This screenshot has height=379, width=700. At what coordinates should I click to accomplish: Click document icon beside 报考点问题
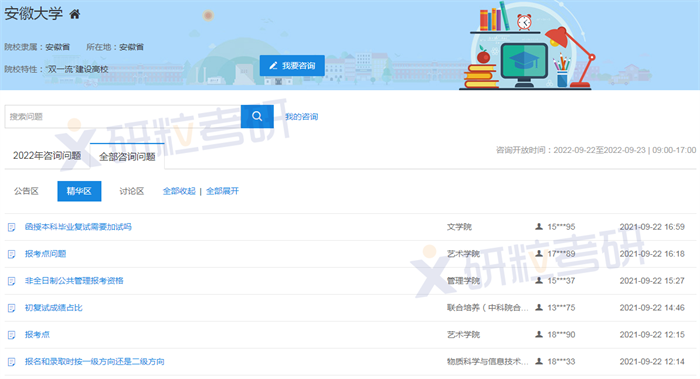[12, 254]
